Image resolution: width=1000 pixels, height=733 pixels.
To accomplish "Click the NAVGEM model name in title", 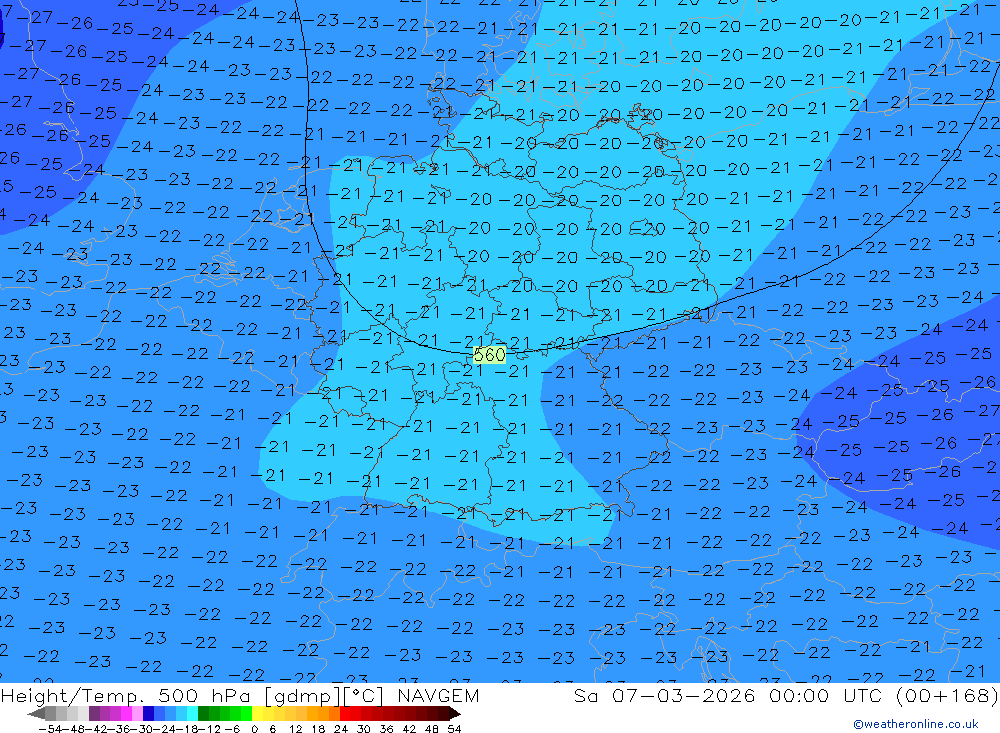I will click(438, 695).
